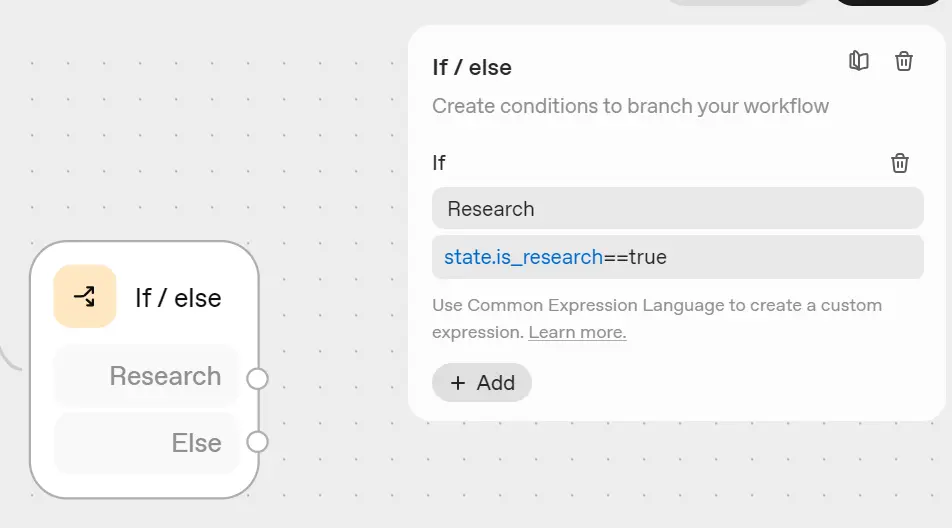Open the Learn more link
The height and width of the screenshot is (528, 952).
click(x=577, y=332)
